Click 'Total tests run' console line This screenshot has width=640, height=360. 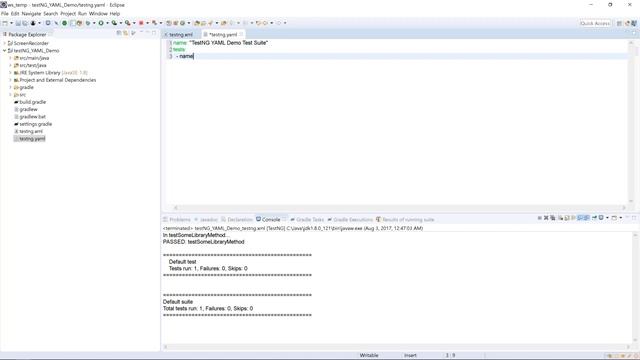[x=208, y=309]
